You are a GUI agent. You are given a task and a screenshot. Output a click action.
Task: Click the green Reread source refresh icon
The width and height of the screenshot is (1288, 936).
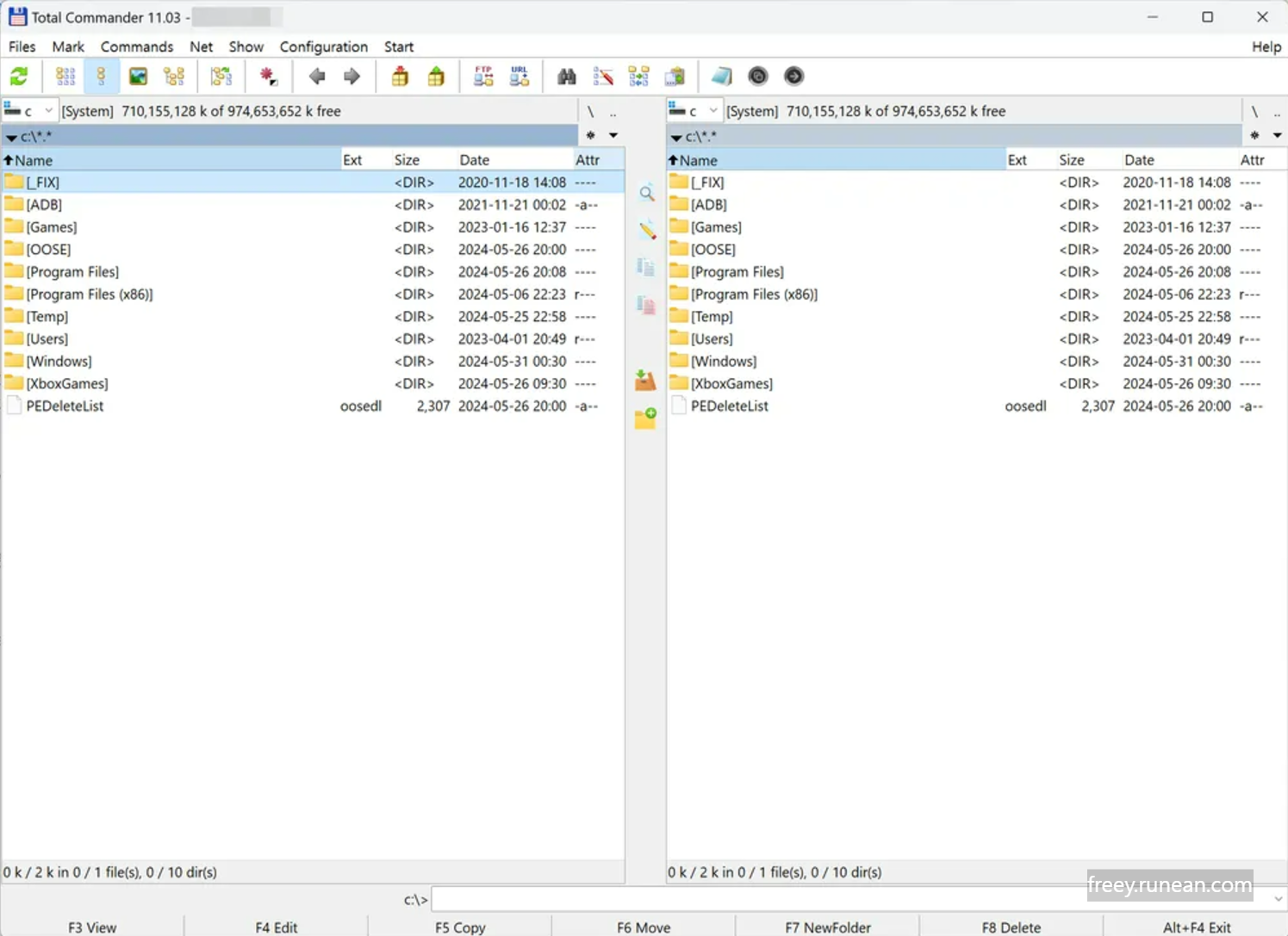coord(19,77)
